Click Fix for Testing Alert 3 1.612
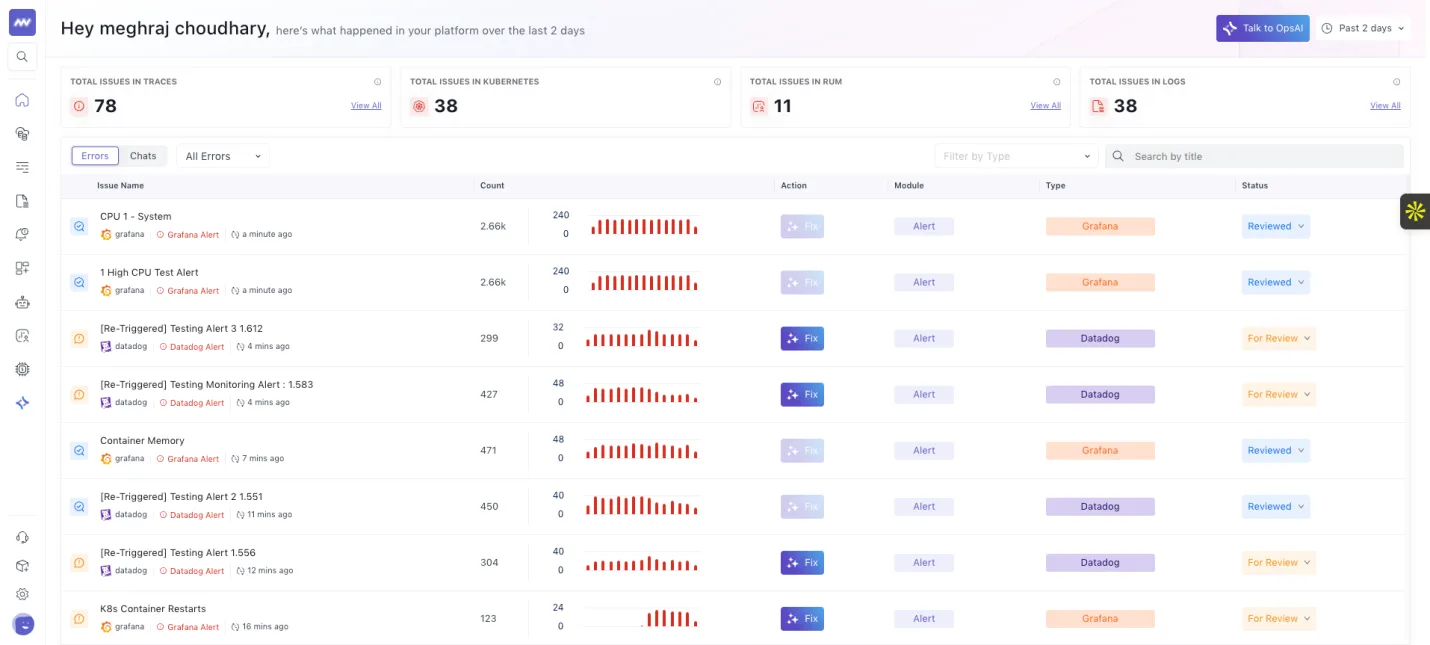This screenshot has height=645, width=1430. pos(802,339)
